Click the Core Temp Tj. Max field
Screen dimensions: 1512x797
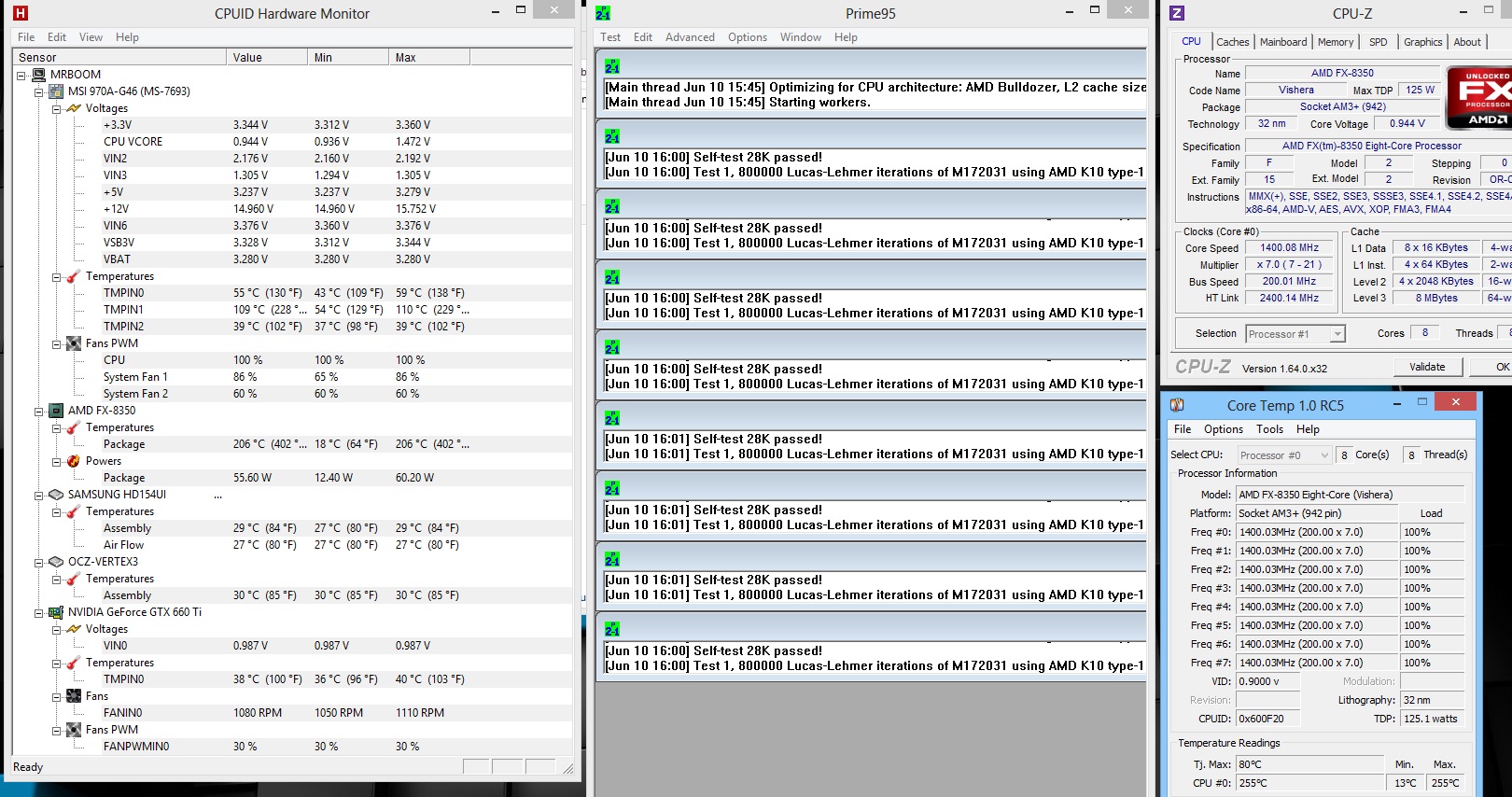click(1309, 764)
